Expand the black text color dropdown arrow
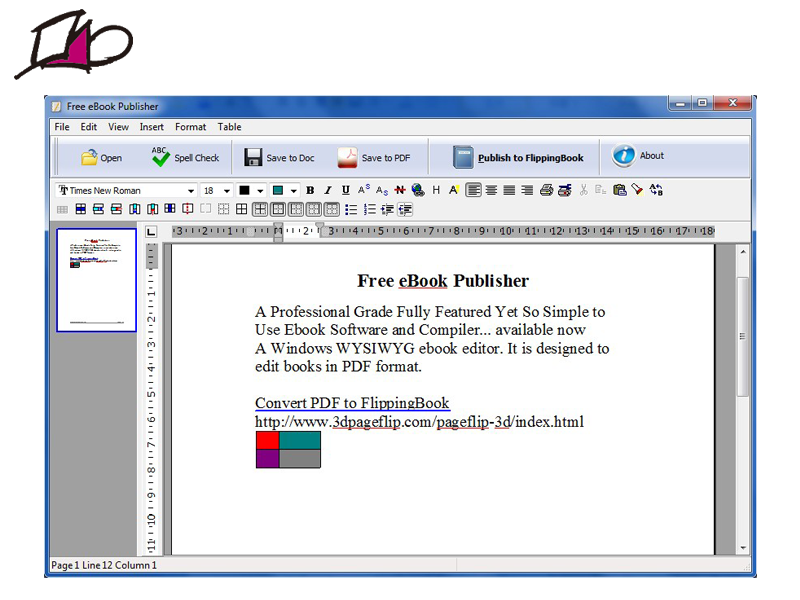The height and width of the screenshot is (600, 800). point(260,191)
